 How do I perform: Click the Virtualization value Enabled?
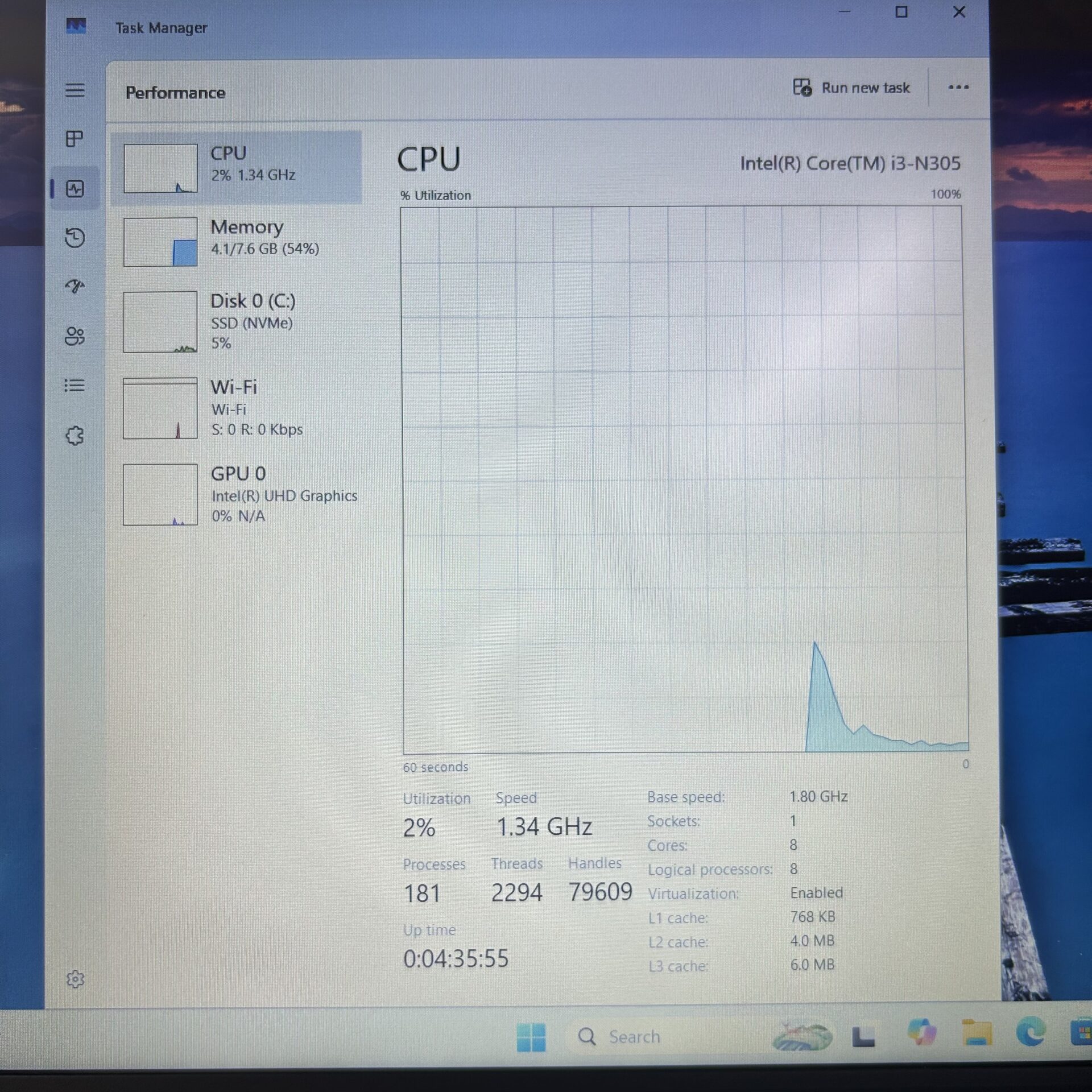click(x=816, y=892)
